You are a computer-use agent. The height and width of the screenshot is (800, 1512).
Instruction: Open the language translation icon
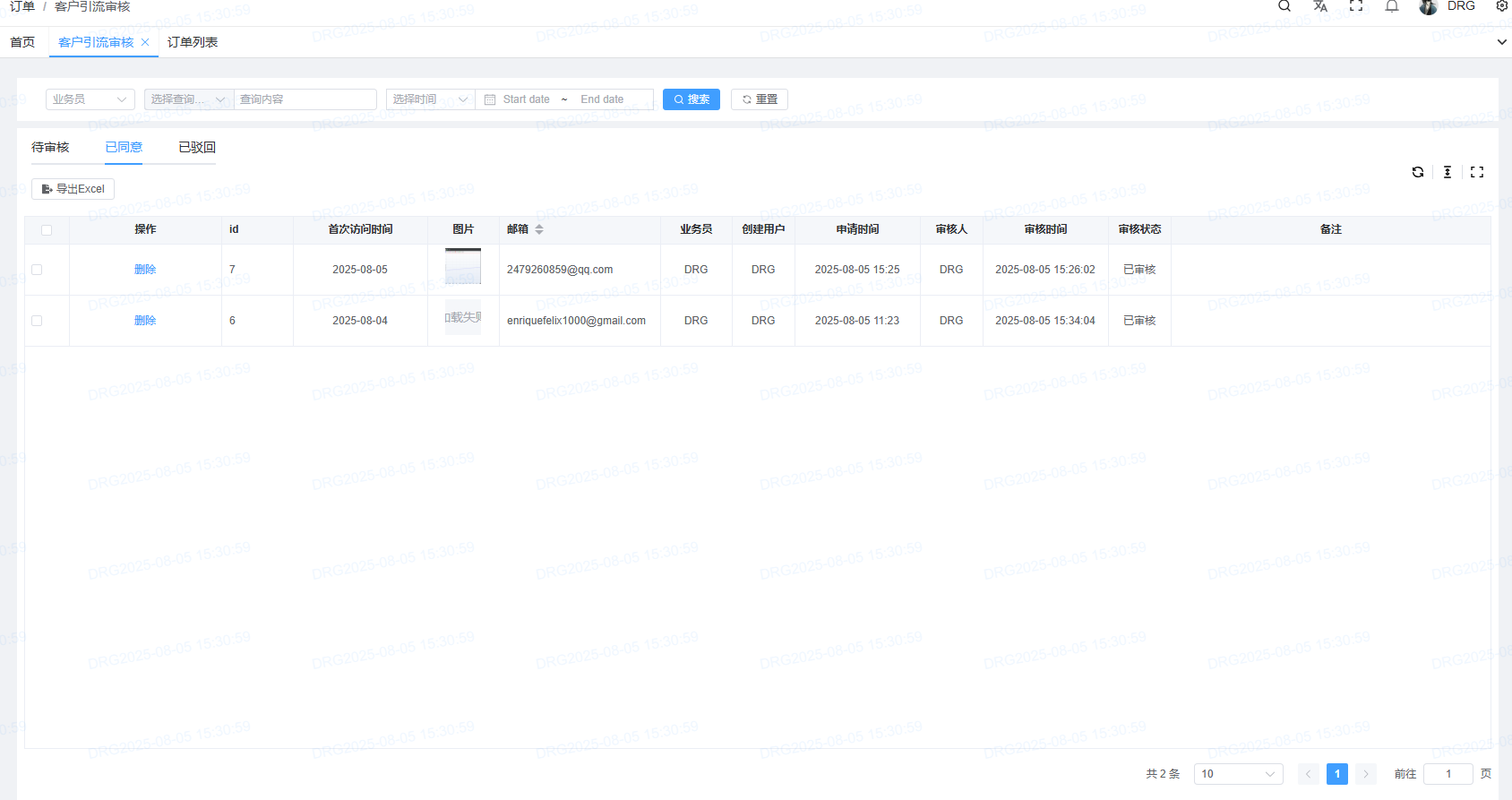pyautogui.click(x=1320, y=6)
